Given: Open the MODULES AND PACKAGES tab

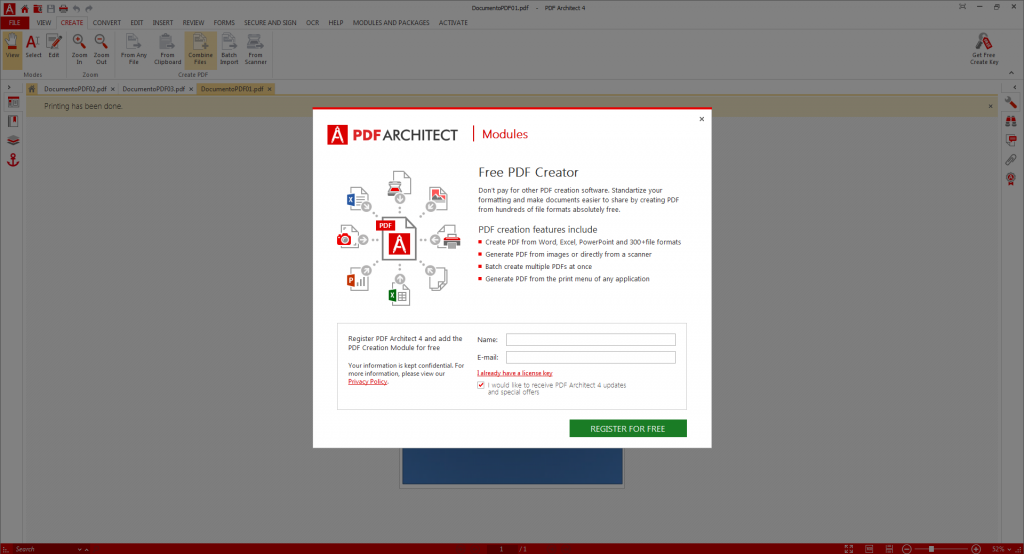Looking at the screenshot, I should [391, 22].
